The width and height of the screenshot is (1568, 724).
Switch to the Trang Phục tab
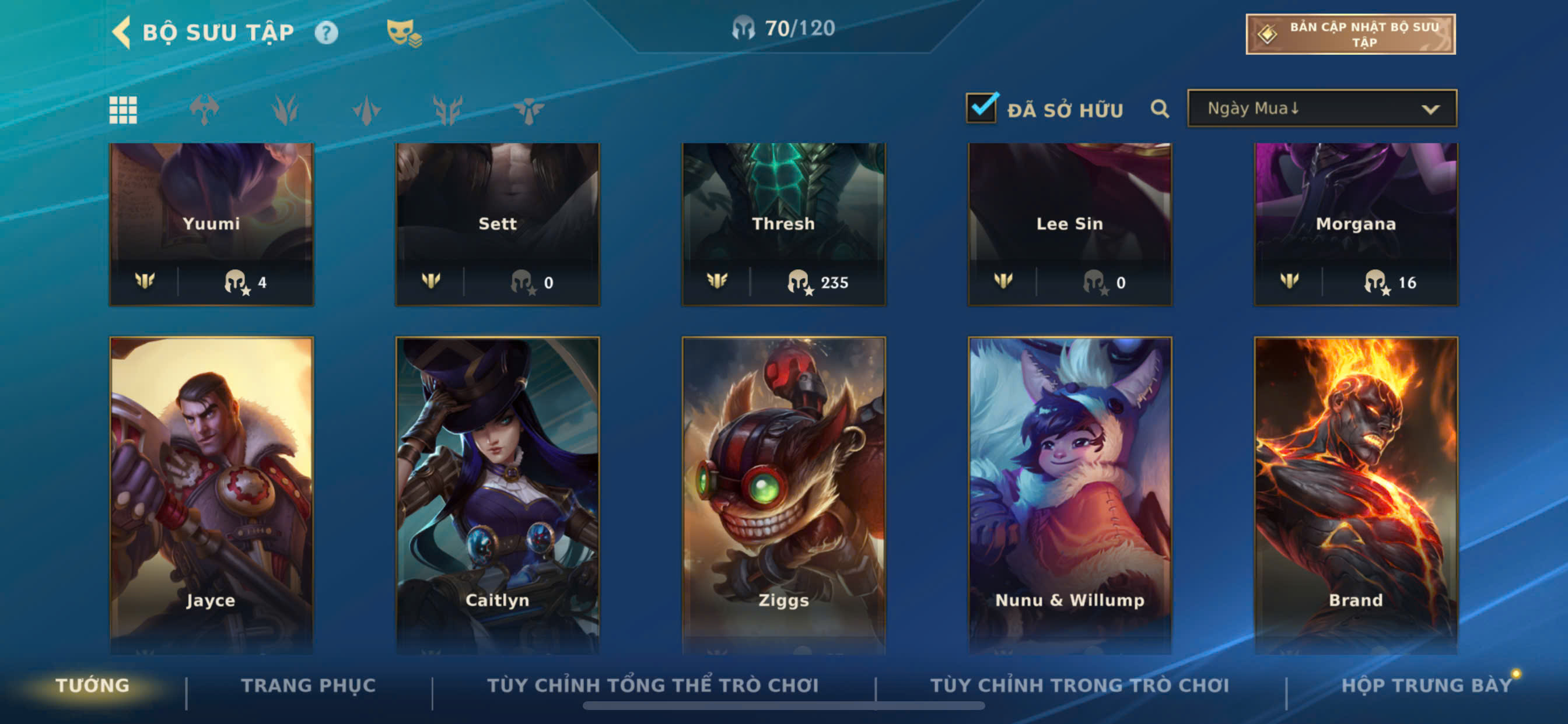click(x=309, y=685)
